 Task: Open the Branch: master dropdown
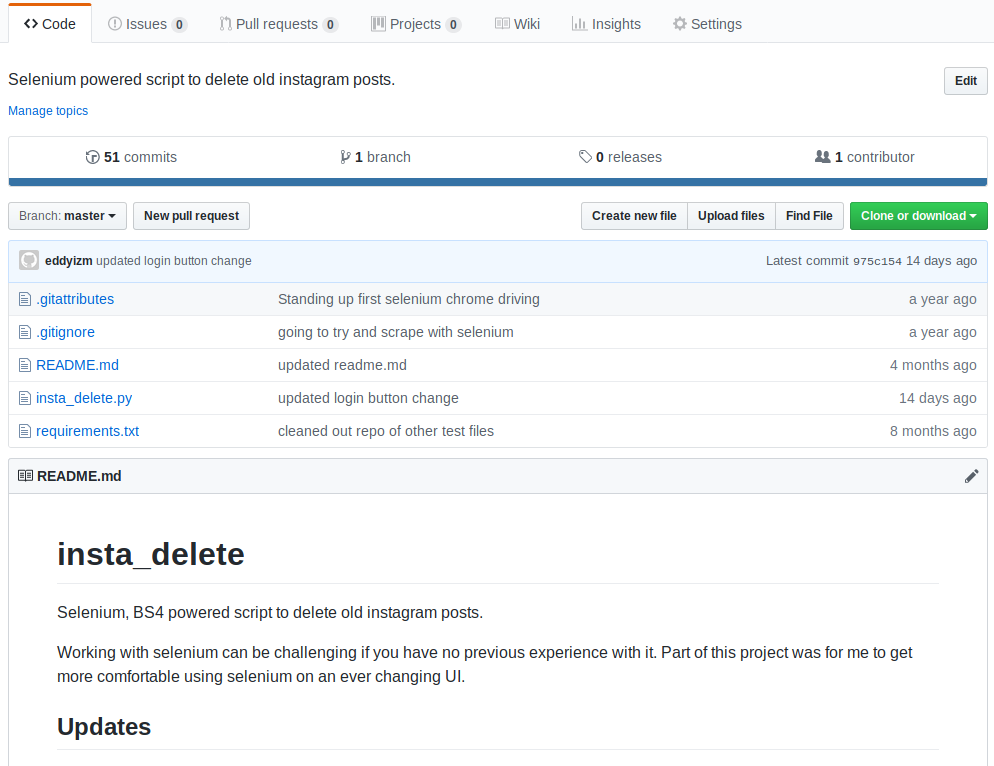tap(68, 216)
